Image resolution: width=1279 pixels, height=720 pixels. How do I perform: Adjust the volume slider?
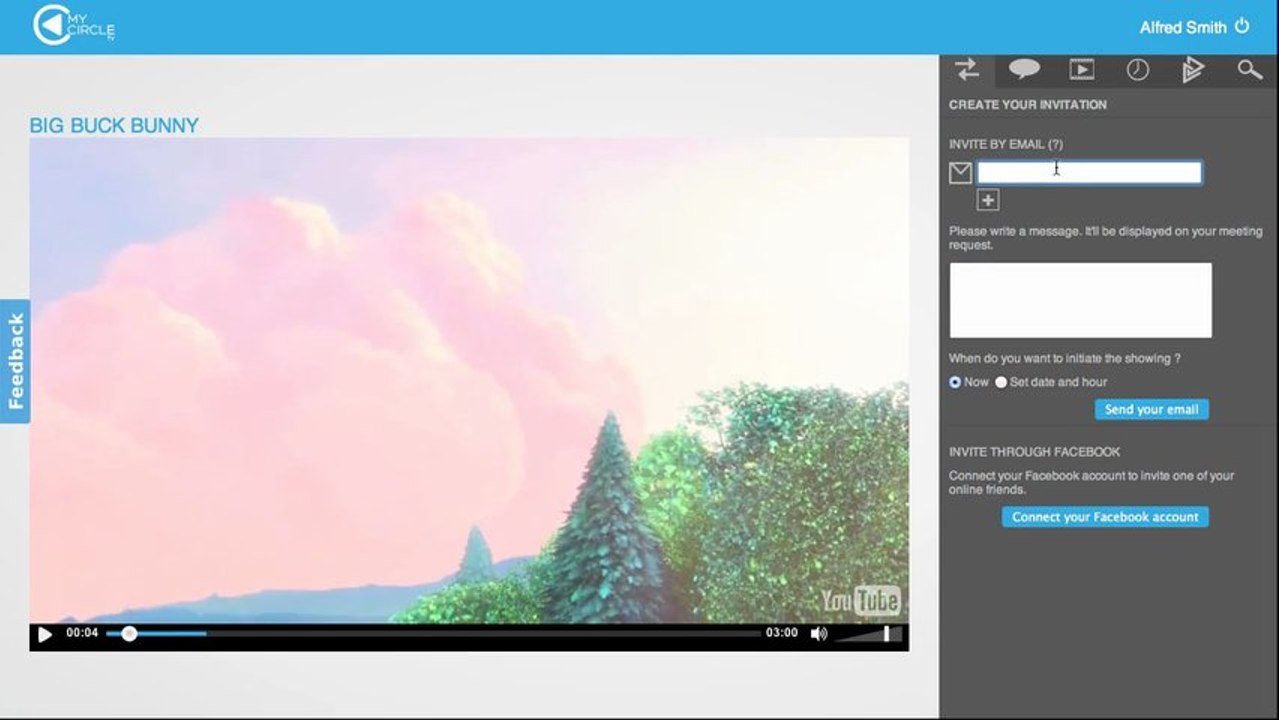pyautogui.click(x=868, y=633)
